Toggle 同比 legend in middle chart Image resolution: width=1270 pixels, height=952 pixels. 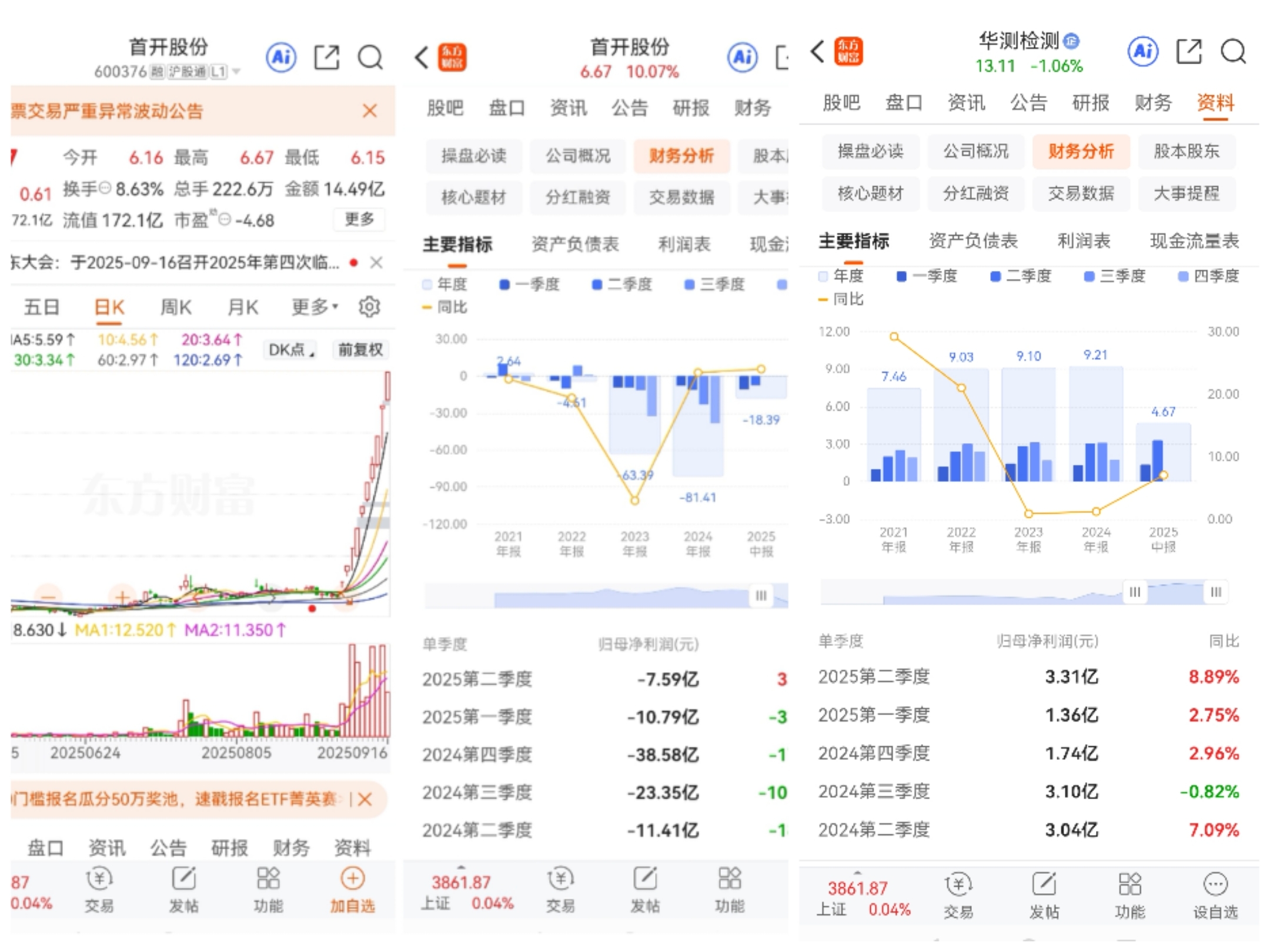coord(444,307)
